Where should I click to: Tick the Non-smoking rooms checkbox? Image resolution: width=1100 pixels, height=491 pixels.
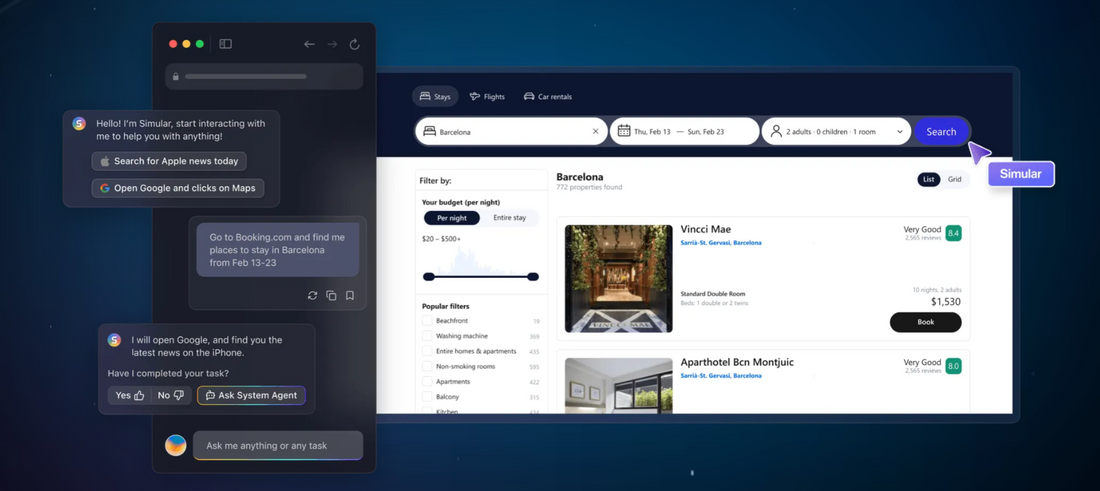pos(427,366)
